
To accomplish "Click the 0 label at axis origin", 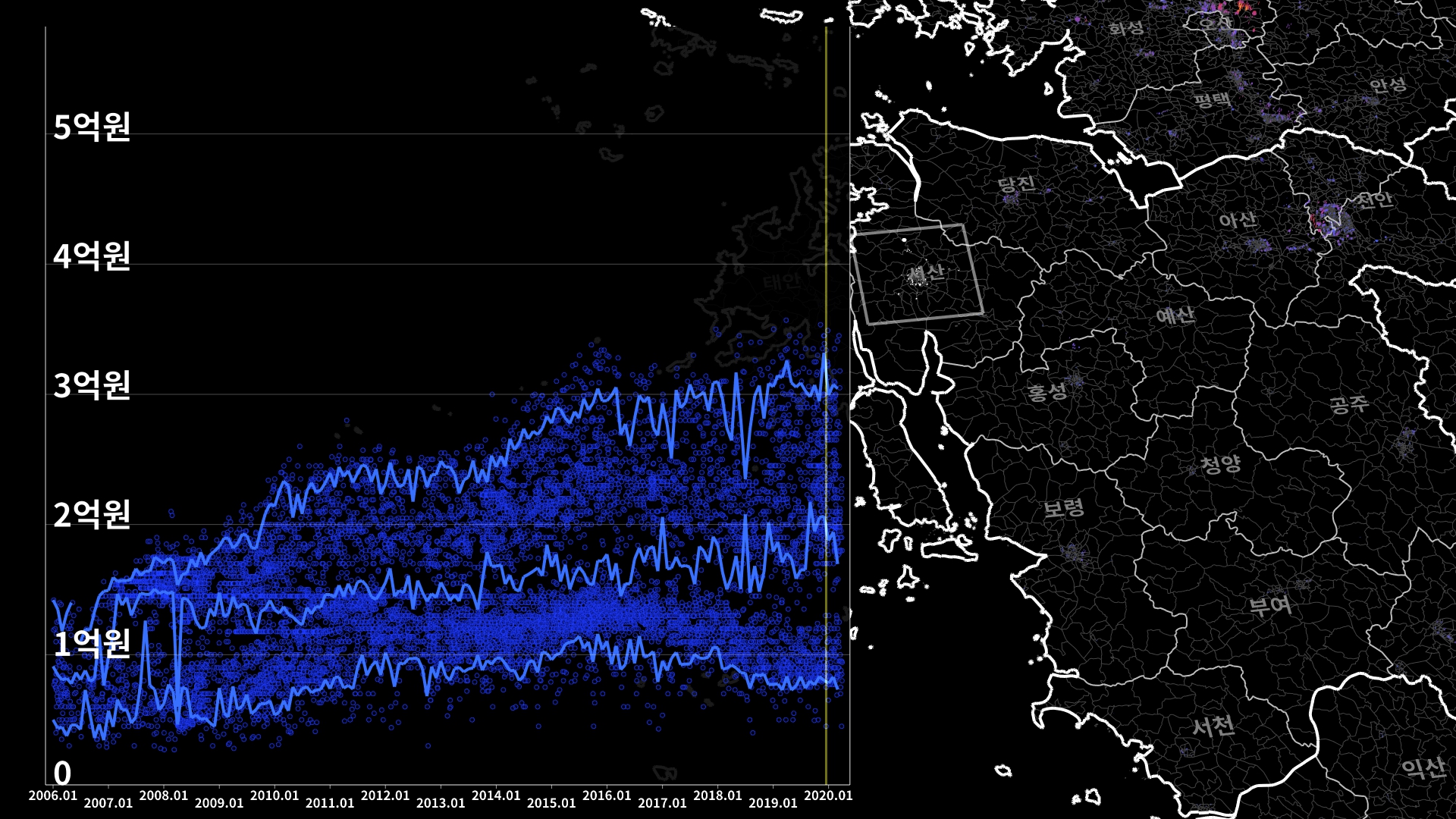I will tap(62, 773).
